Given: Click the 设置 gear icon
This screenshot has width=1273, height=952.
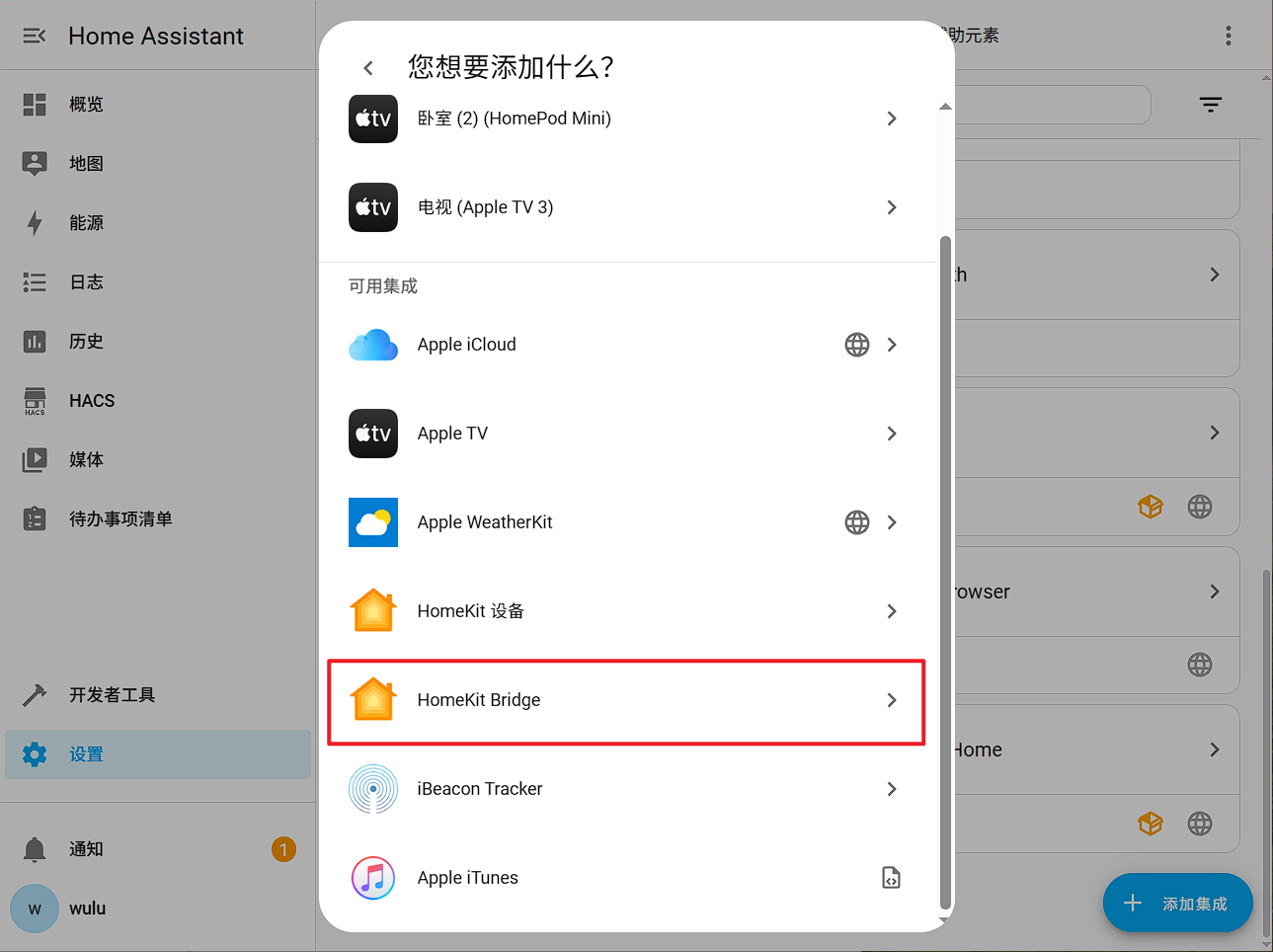Looking at the screenshot, I should 35,754.
